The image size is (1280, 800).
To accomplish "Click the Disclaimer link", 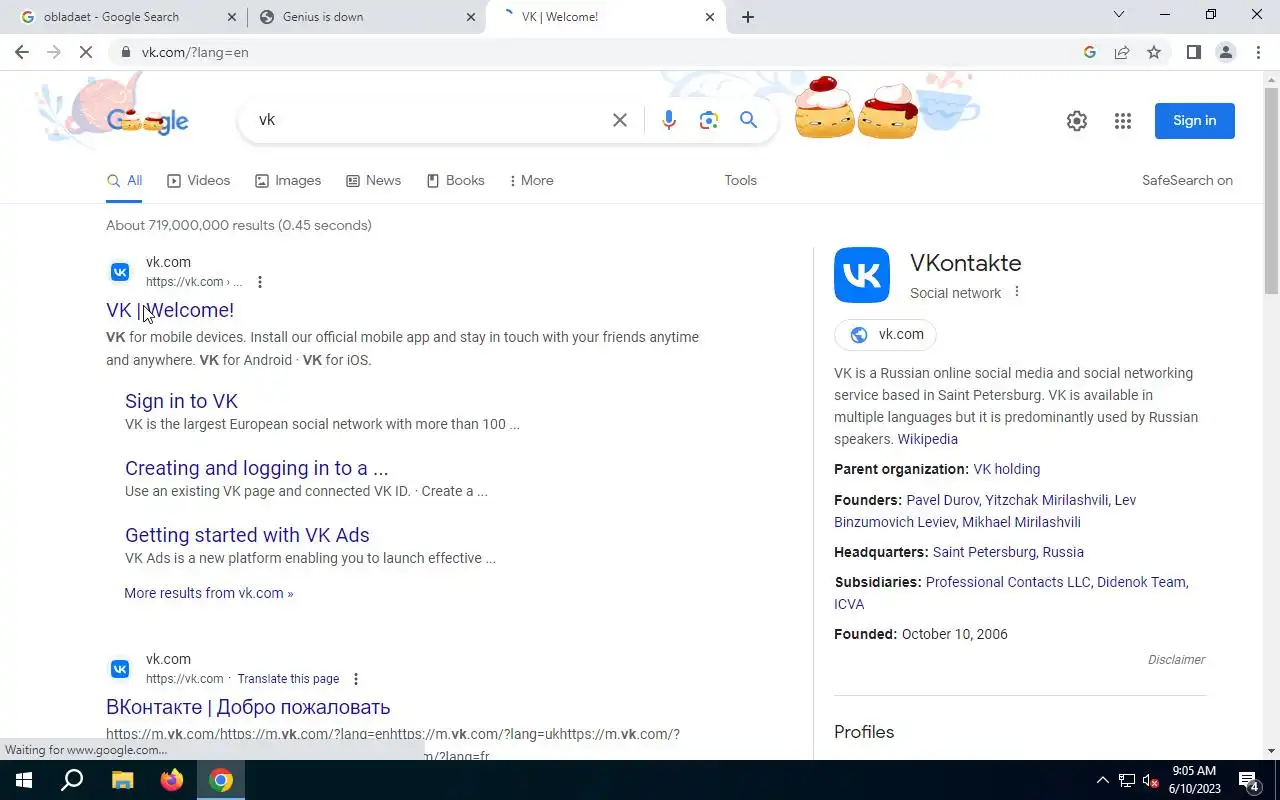I will pos(1176,660).
